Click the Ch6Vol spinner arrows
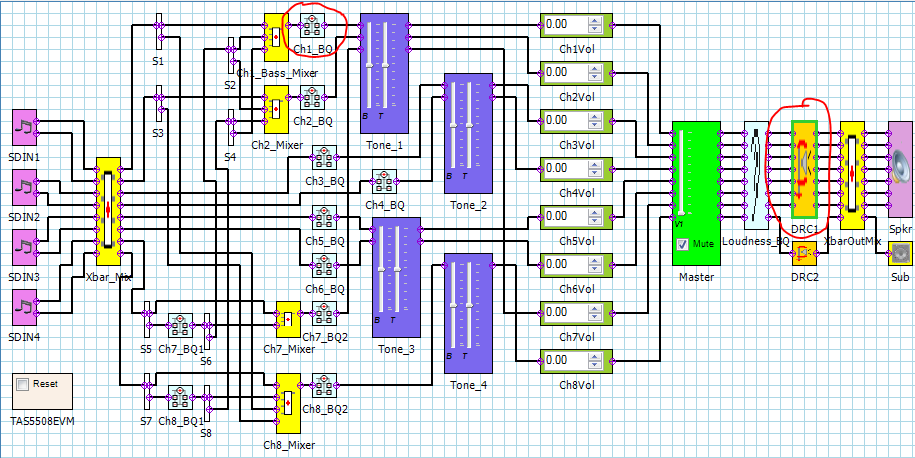Screen dimensions: 915x458 click(x=594, y=265)
